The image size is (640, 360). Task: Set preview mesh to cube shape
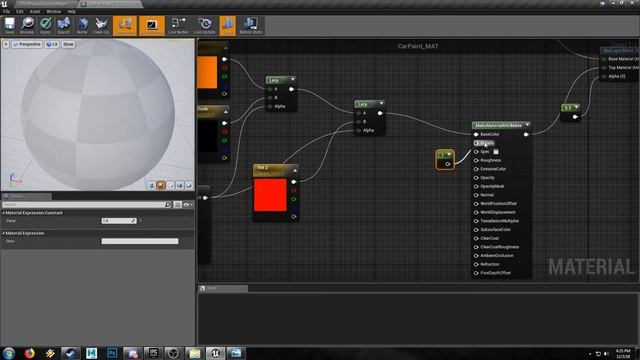[x=180, y=186]
